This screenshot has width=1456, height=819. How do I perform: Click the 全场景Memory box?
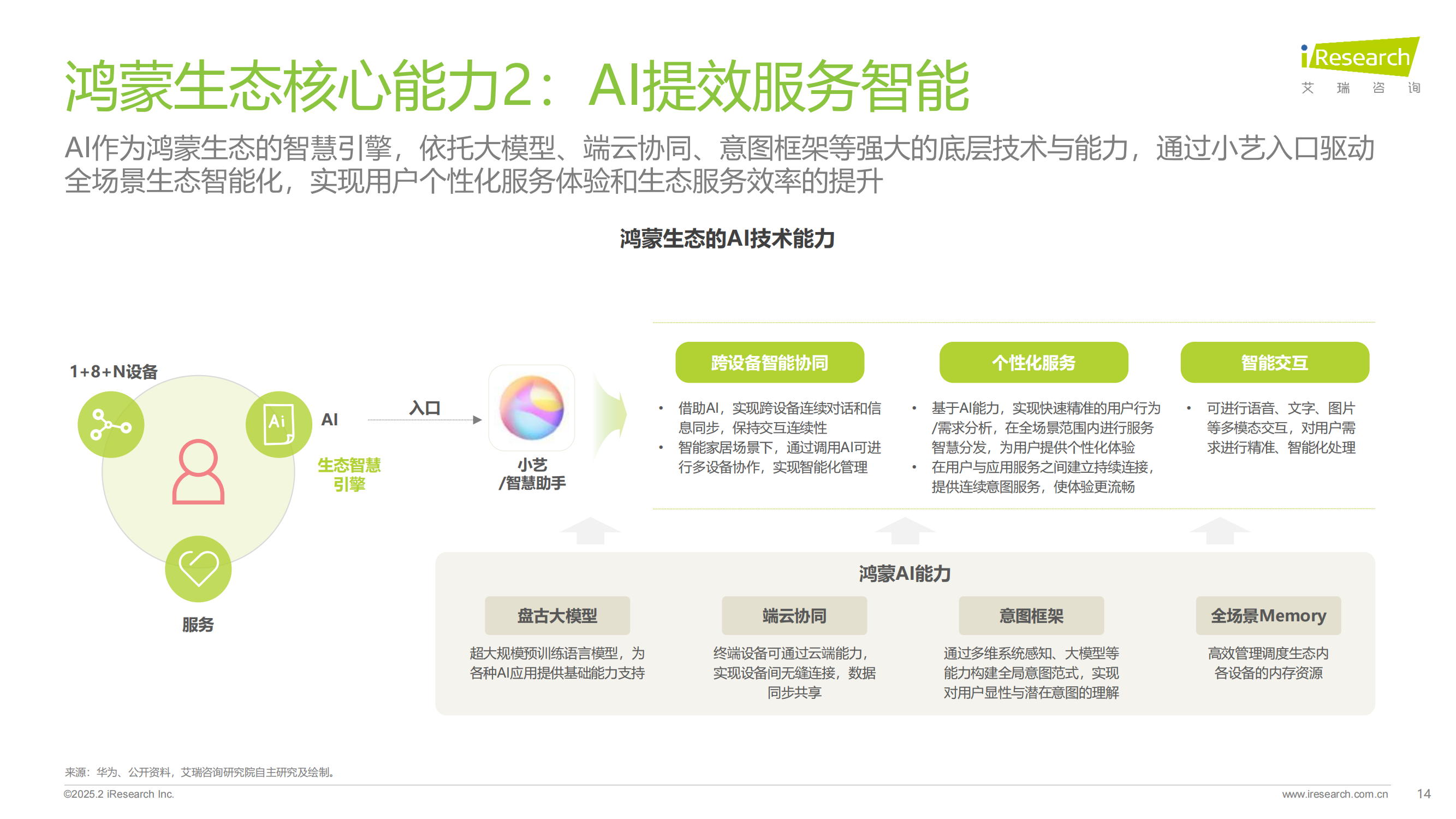[x=1268, y=615]
